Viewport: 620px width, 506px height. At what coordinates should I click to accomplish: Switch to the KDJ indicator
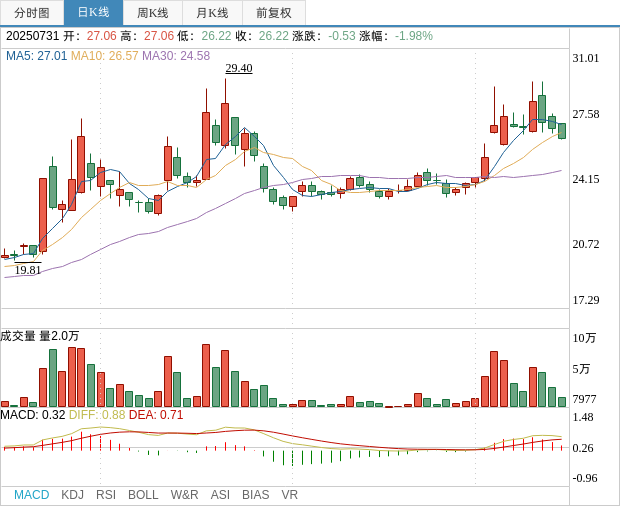click(x=72, y=495)
